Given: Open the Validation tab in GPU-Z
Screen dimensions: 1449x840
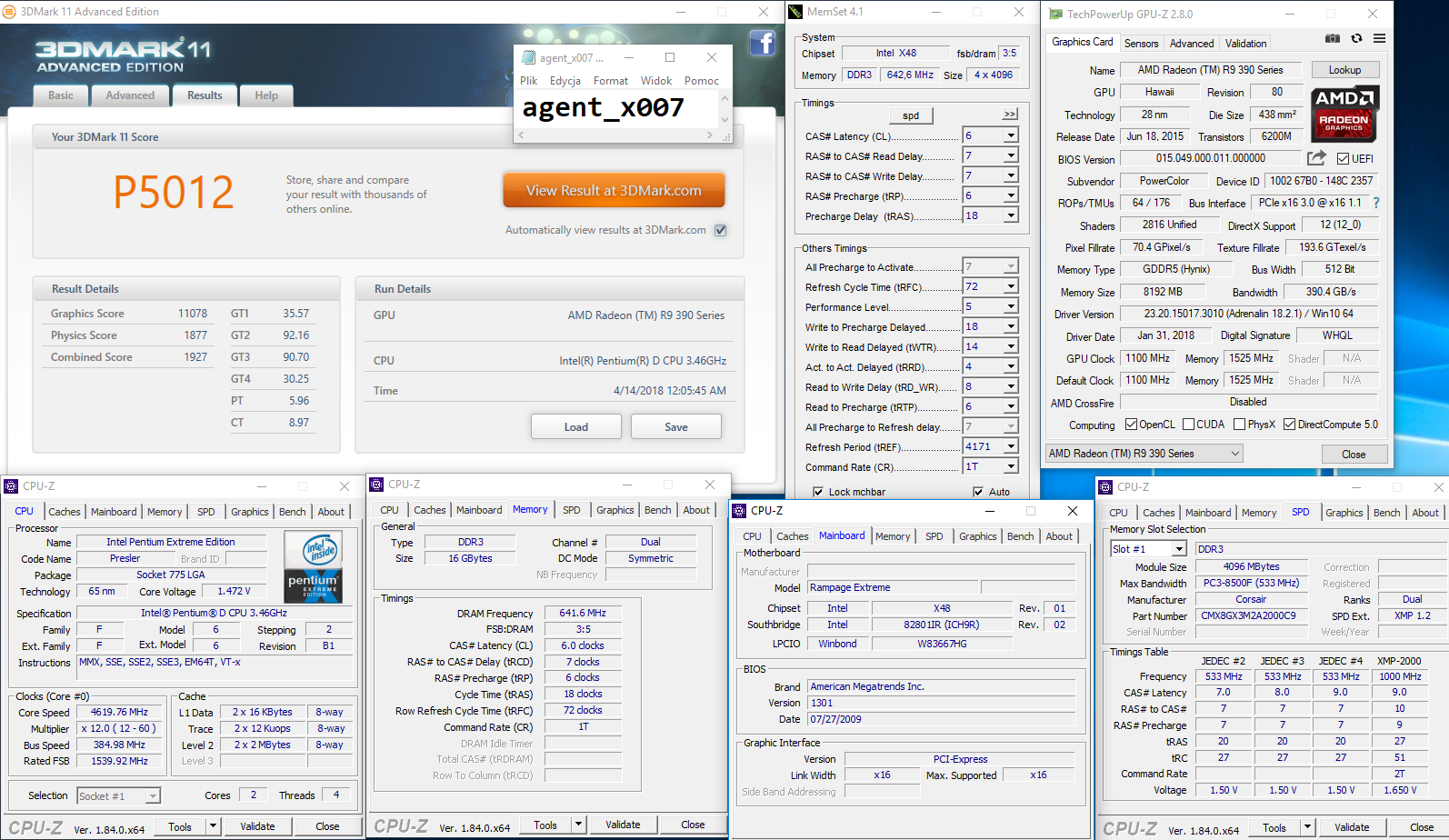Looking at the screenshot, I should (1245, 44).
